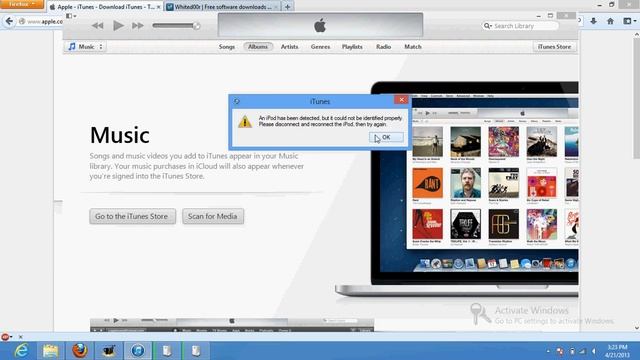
Task: Switch to the Playlists view
Action: [352, 47]
